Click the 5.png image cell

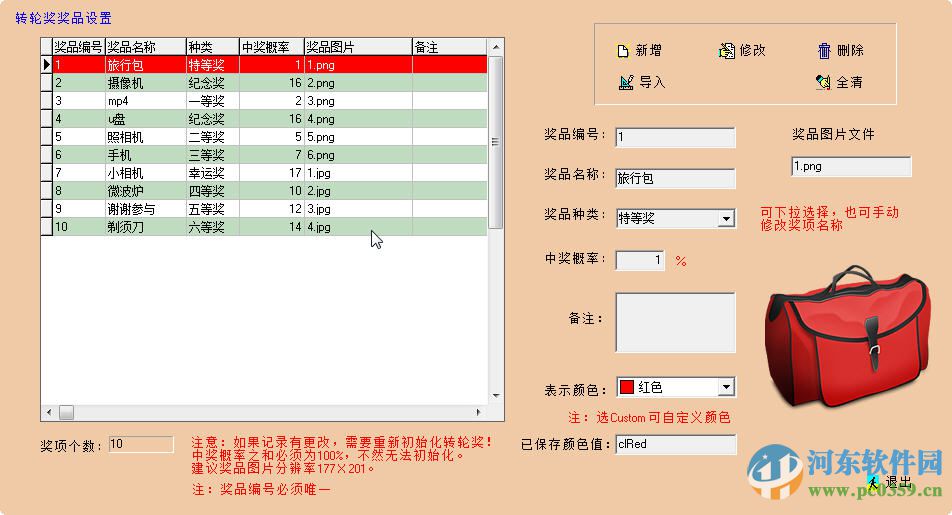[x=358, y=137]
